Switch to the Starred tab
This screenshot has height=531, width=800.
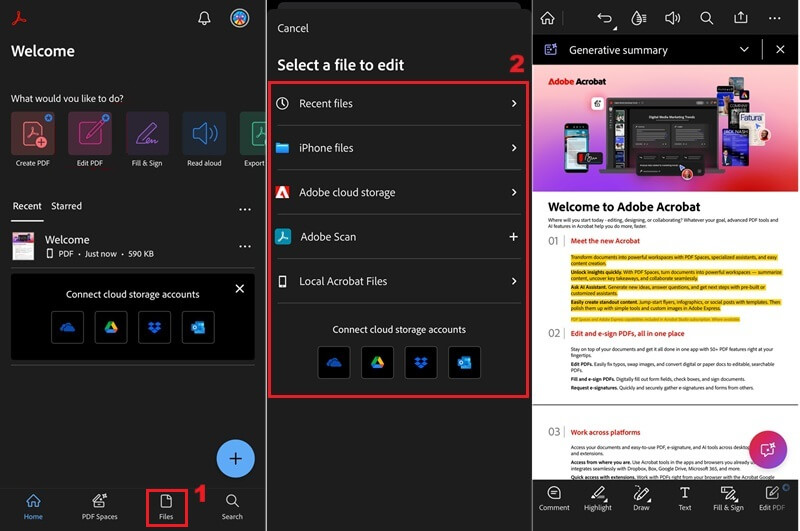(66, 206)
